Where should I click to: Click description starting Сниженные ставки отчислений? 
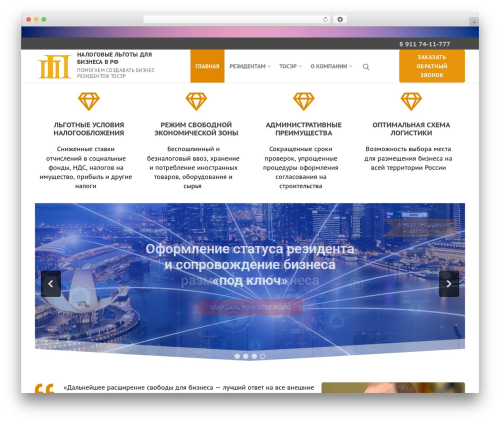[86, 167]
